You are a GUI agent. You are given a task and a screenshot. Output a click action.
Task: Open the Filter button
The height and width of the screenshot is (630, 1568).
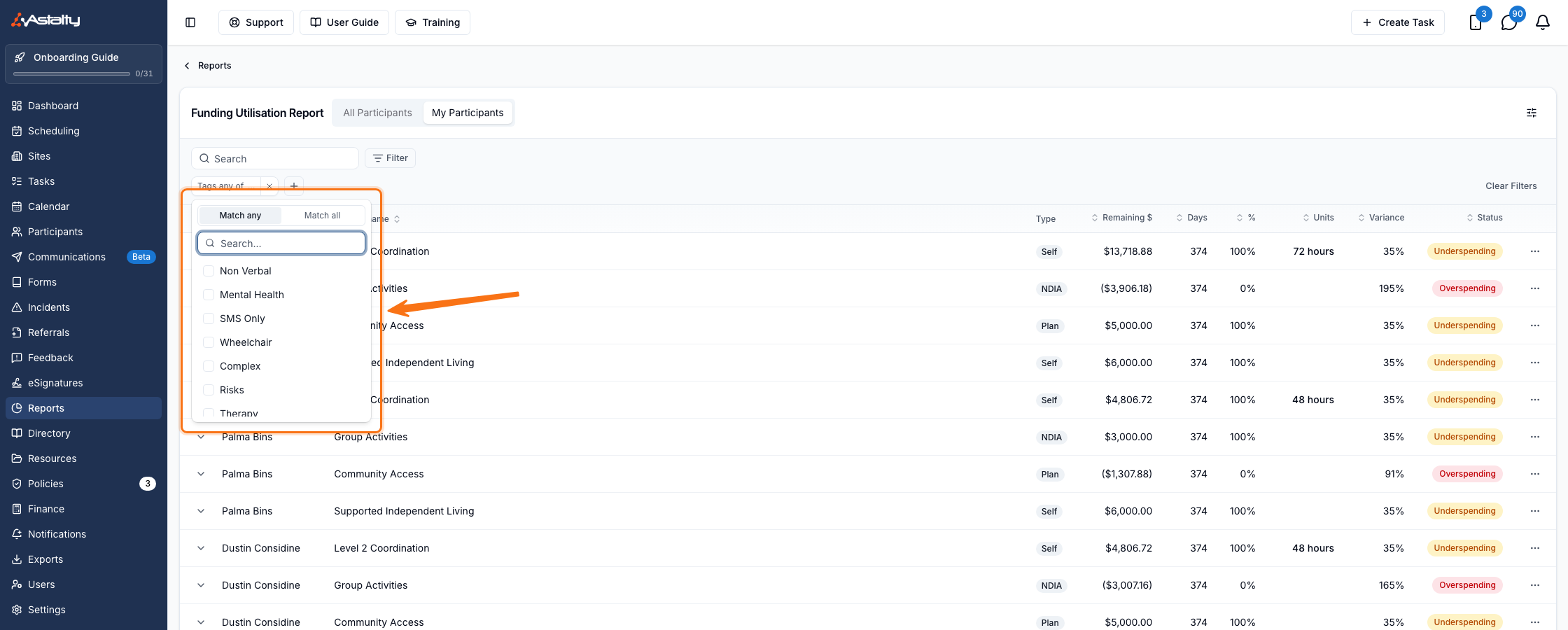point(390,158)
